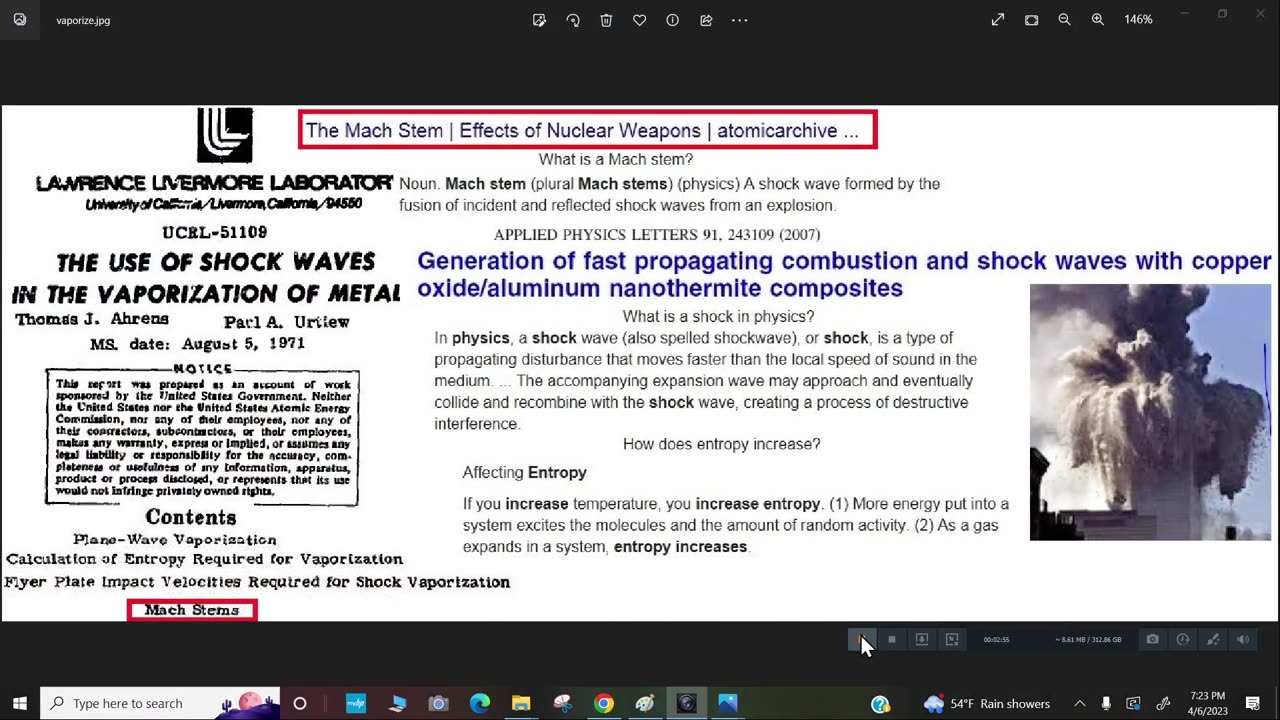Click the red-boxed Mach Stems text
This screenshot has height=720, width=1280.
(x=192, y=610)
